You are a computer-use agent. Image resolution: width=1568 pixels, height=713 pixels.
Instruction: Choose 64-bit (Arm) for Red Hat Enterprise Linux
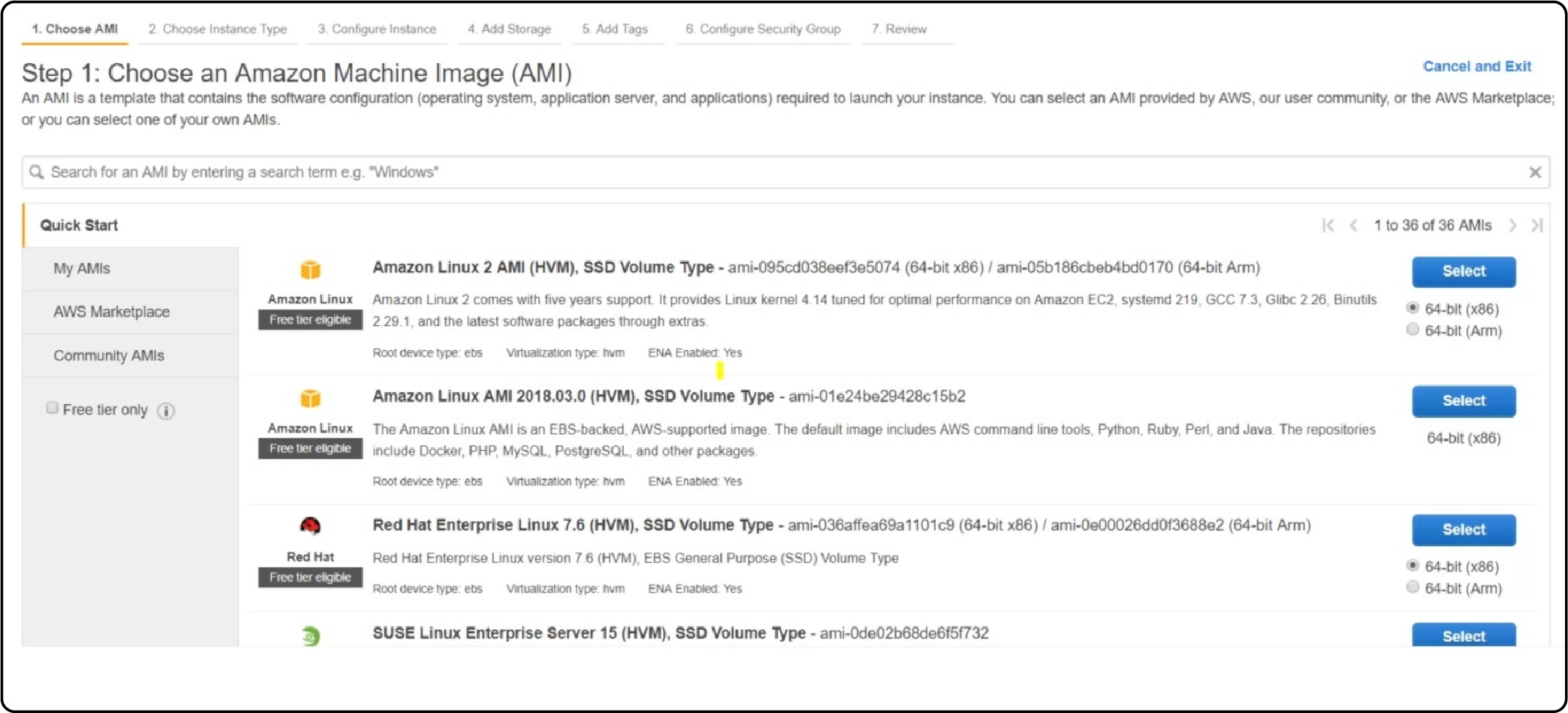(1413, 588)
